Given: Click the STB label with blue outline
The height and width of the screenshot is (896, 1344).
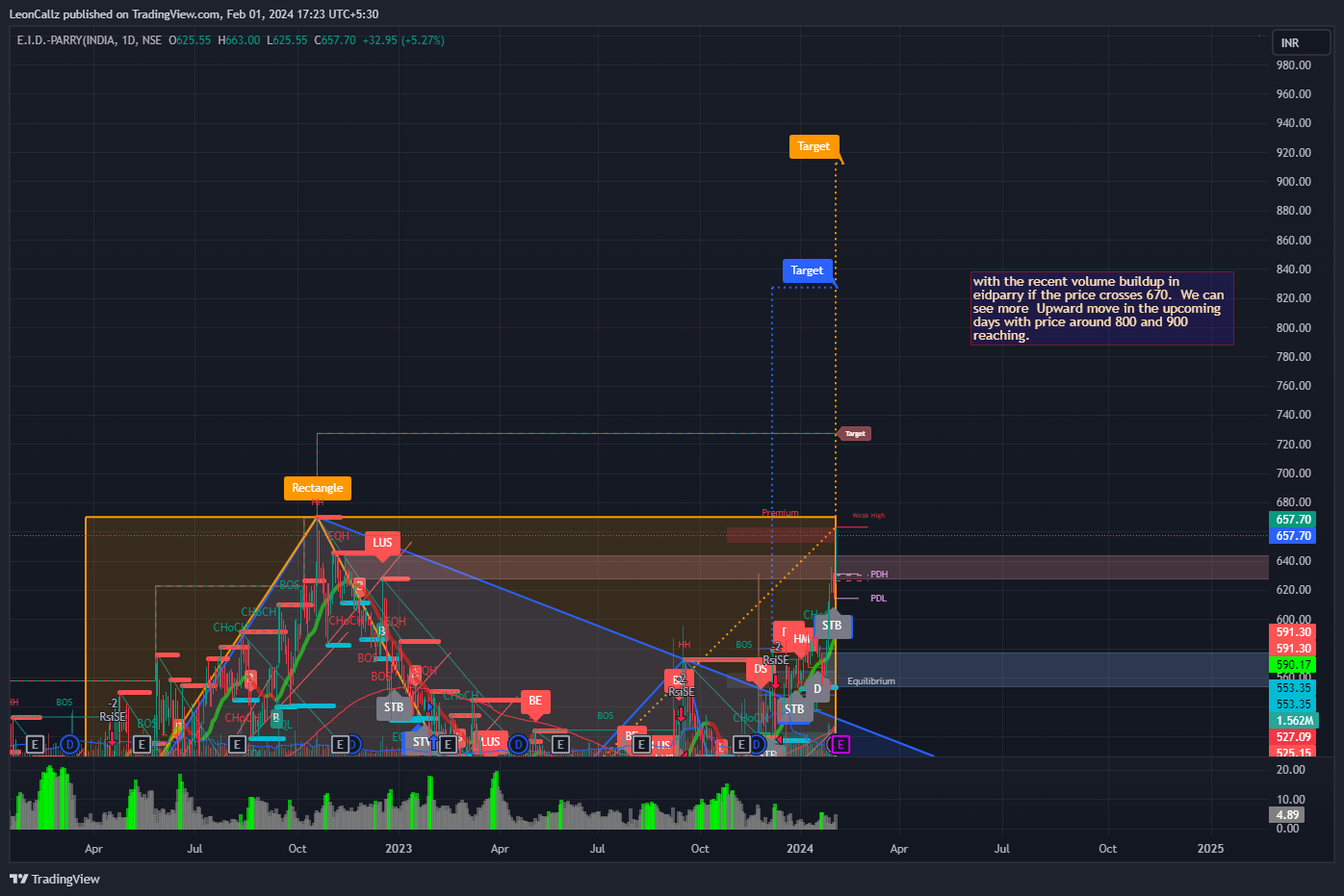Looking at the screenshot, I should click(x=832, y=626).
